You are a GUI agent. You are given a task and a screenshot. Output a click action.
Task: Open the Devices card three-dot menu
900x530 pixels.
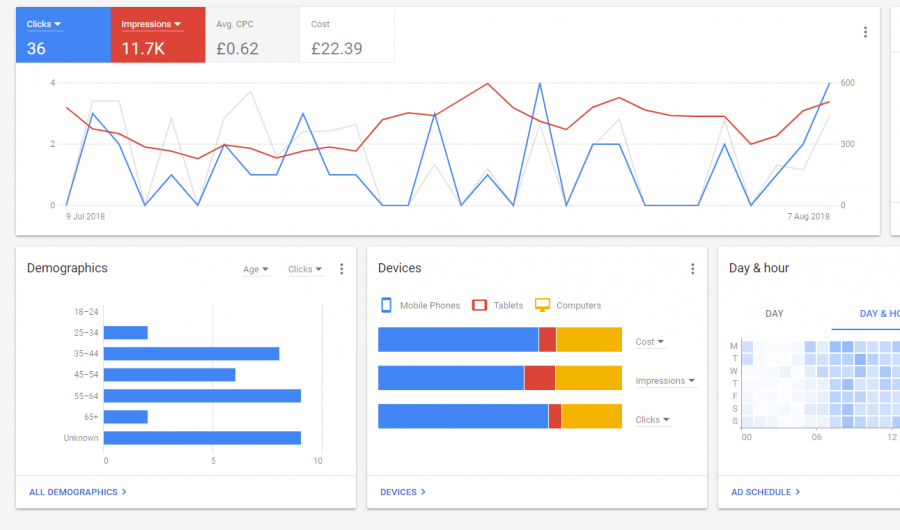(x=692, y=269)
